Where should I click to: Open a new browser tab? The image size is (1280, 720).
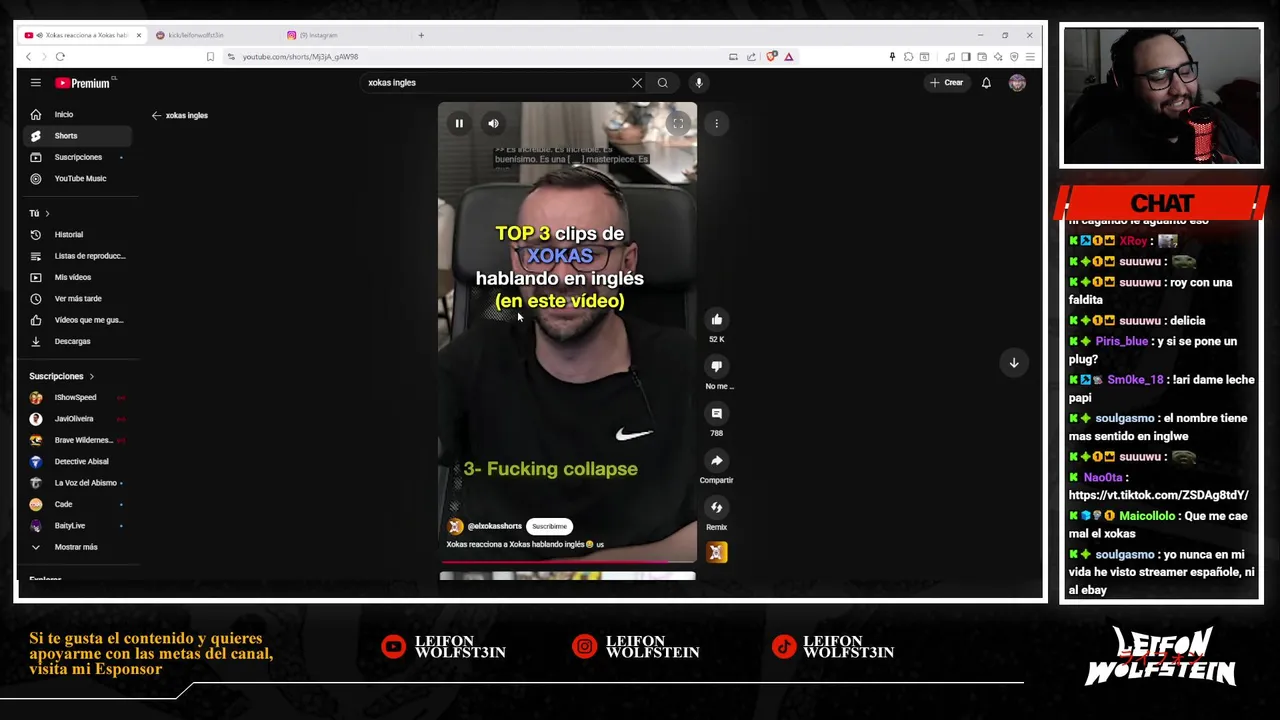click(421, 35)
